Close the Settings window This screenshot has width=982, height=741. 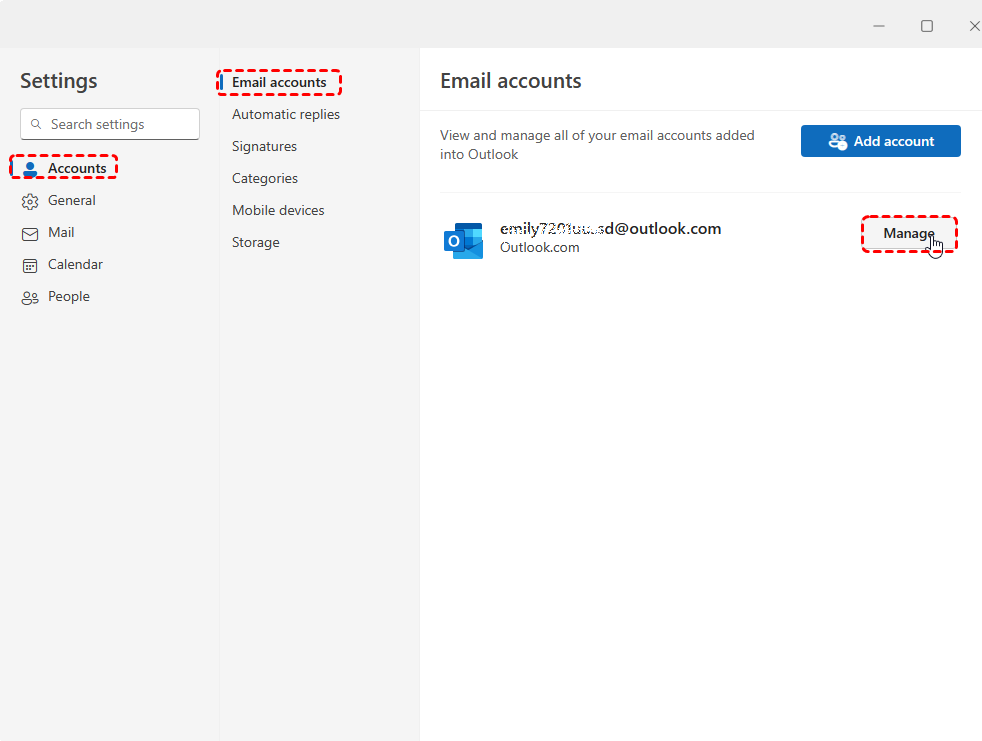(974, 26)
